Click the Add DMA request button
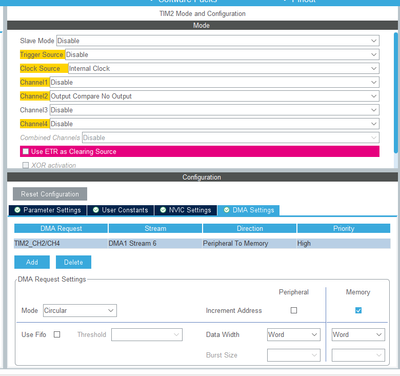Viewport: 400px width, 376px height. (32, 262)
